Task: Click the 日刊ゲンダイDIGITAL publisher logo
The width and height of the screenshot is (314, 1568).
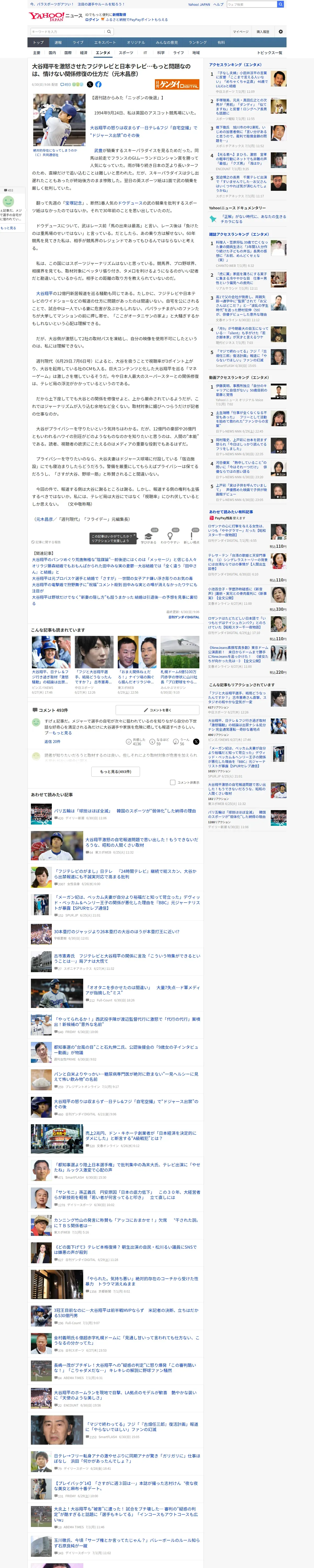Action: click(x=177, y=85)
